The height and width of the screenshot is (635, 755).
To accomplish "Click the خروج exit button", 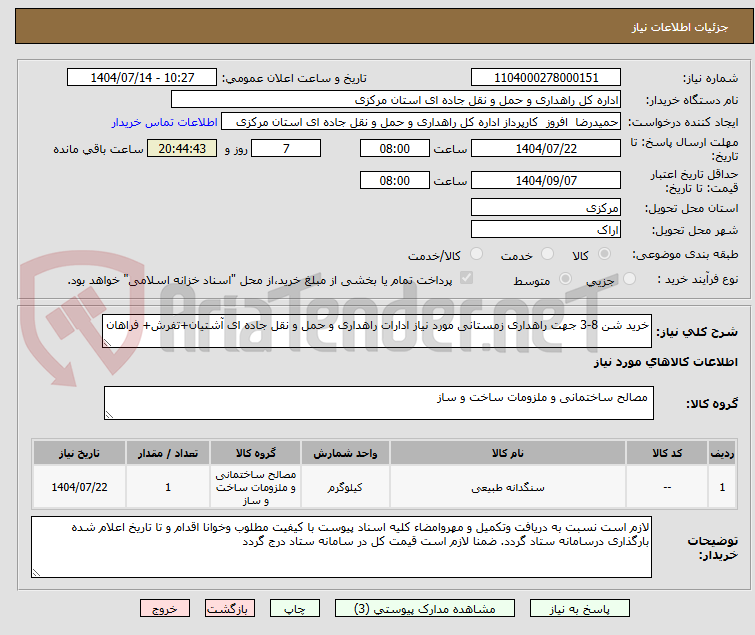I will pyautogui.click(x=165, y=609).
